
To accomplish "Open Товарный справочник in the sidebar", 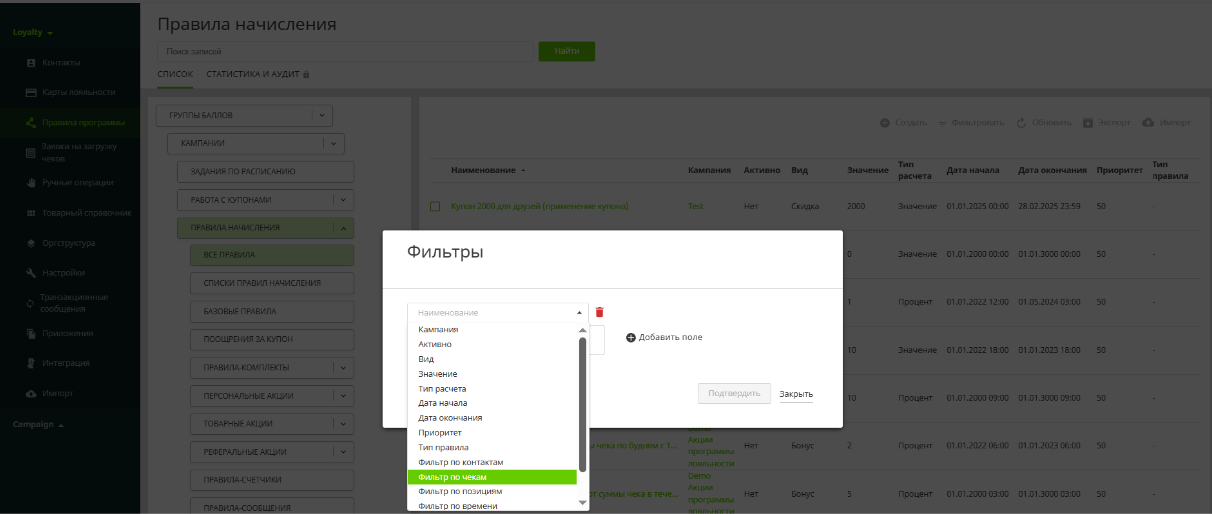I will point(31,213).
